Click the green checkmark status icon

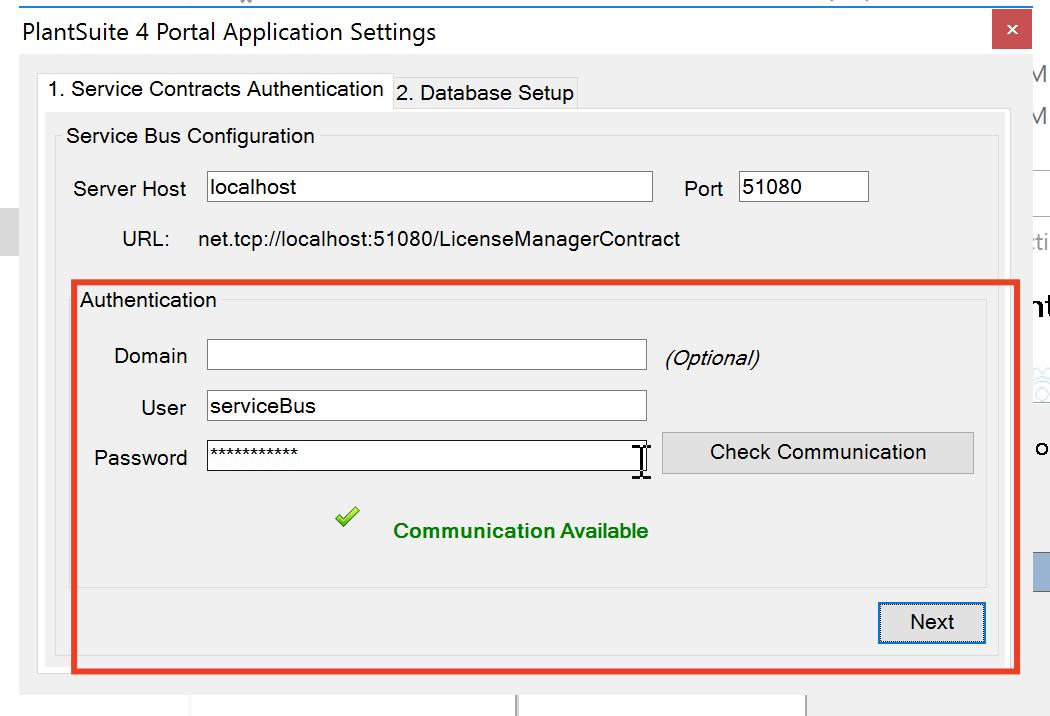pyautogui.click(x=348, y=516)
